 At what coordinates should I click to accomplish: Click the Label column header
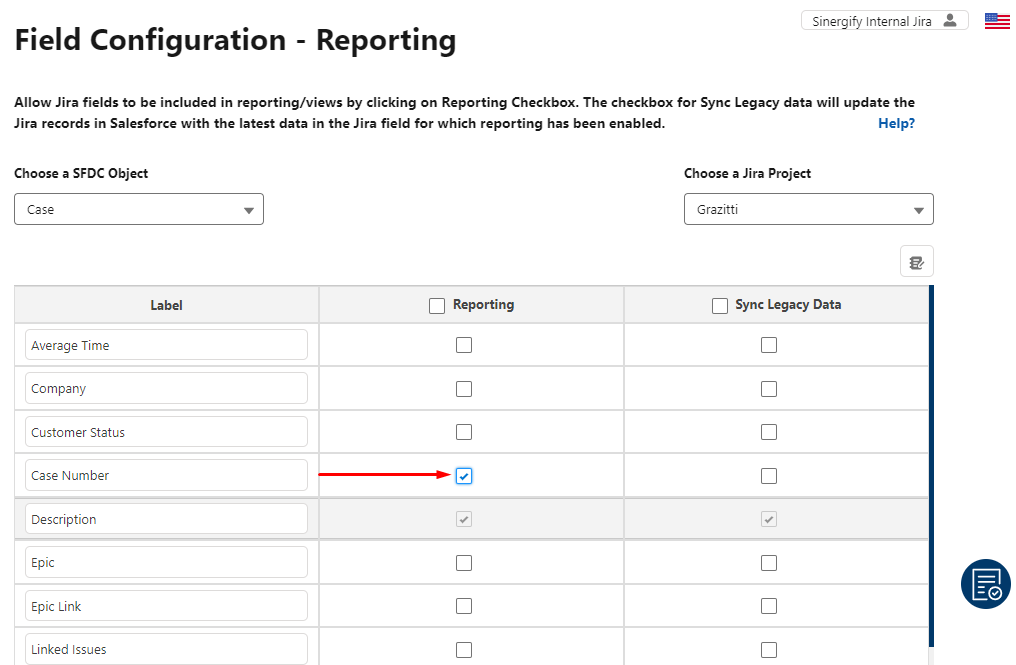pos(167,305)
